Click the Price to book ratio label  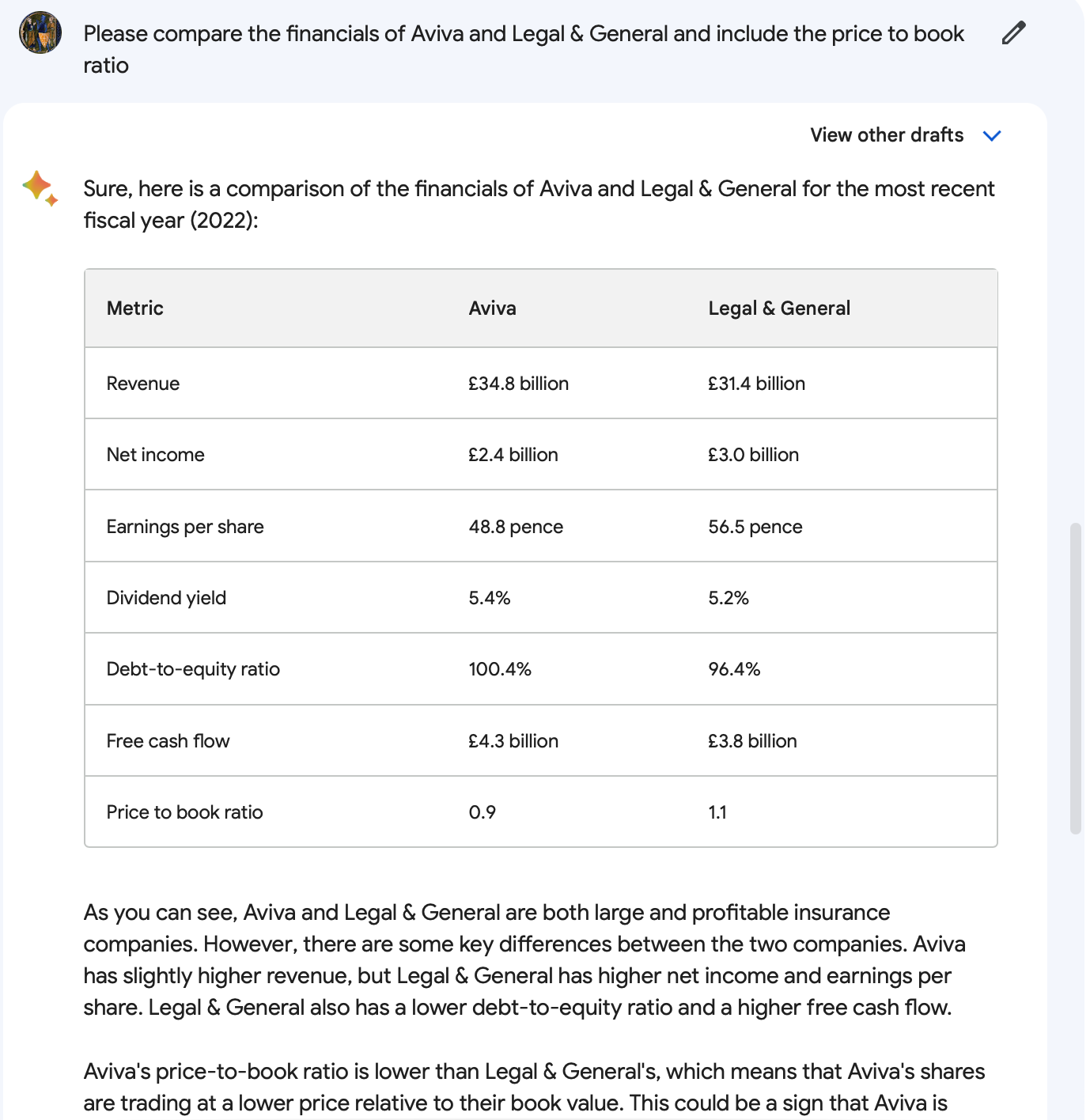pyautogui.click(x=185, y=812)
